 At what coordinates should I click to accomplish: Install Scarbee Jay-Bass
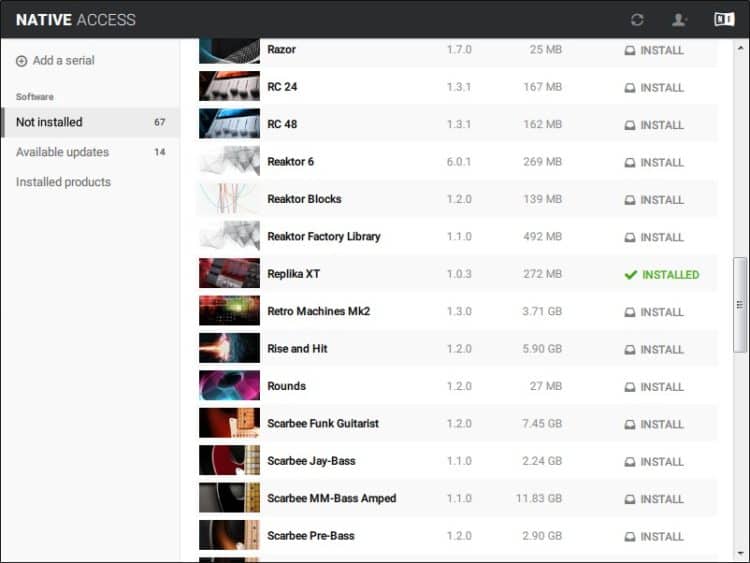(654, 462)
